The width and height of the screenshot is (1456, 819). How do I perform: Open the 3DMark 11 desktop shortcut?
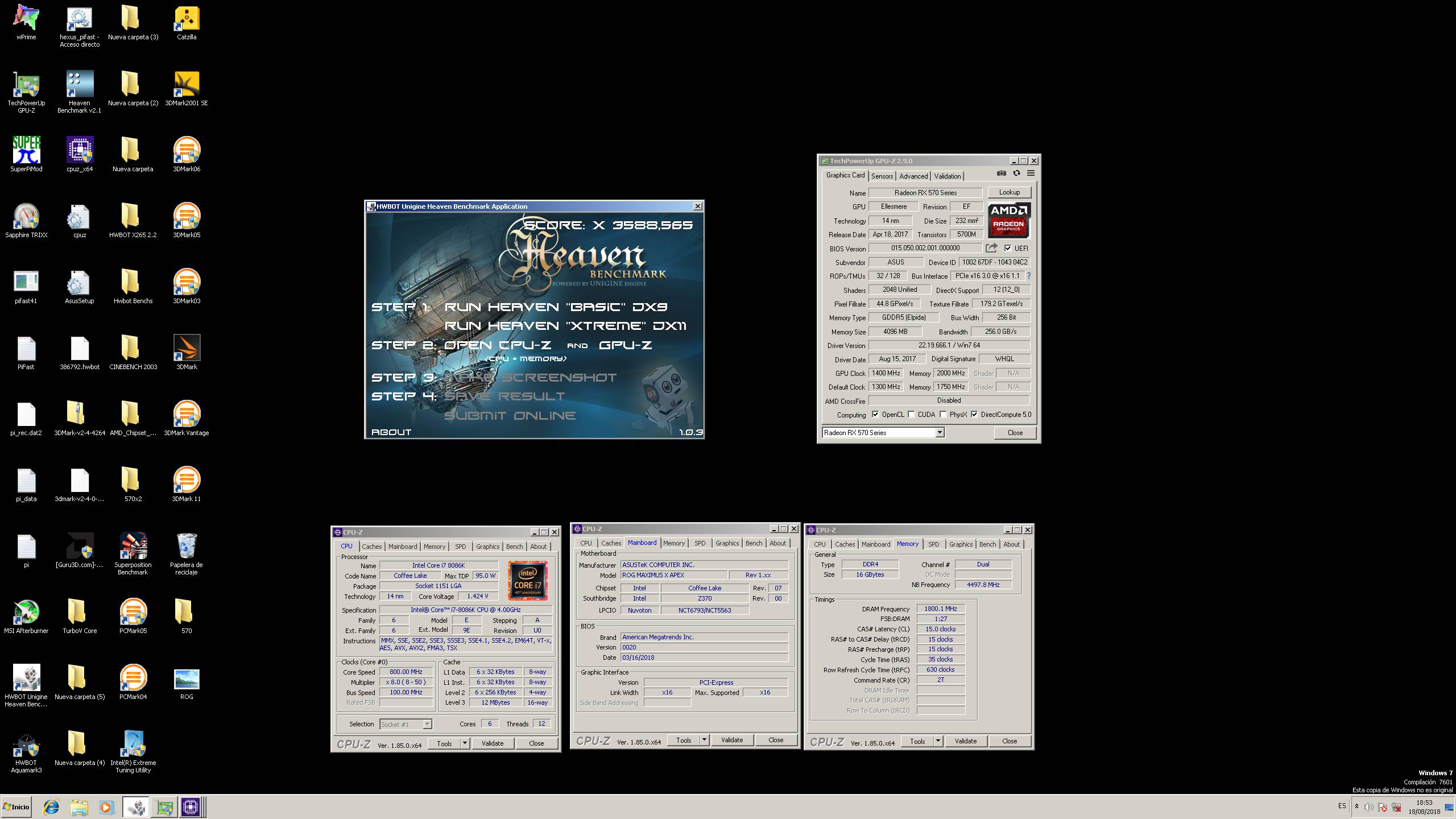(x=187, y=483)
